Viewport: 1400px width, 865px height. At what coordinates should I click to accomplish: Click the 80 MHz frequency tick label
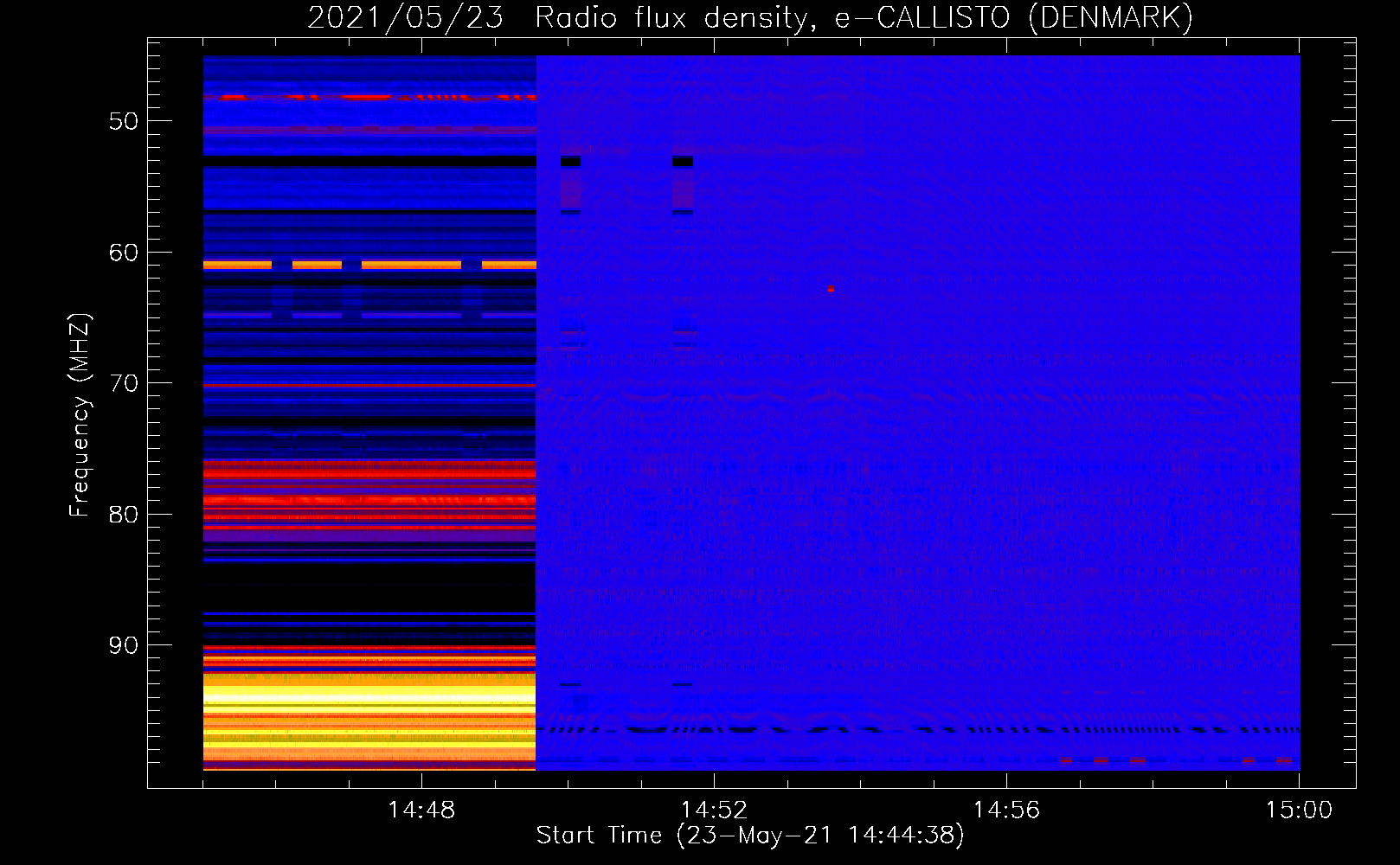(x=124, y=514)
